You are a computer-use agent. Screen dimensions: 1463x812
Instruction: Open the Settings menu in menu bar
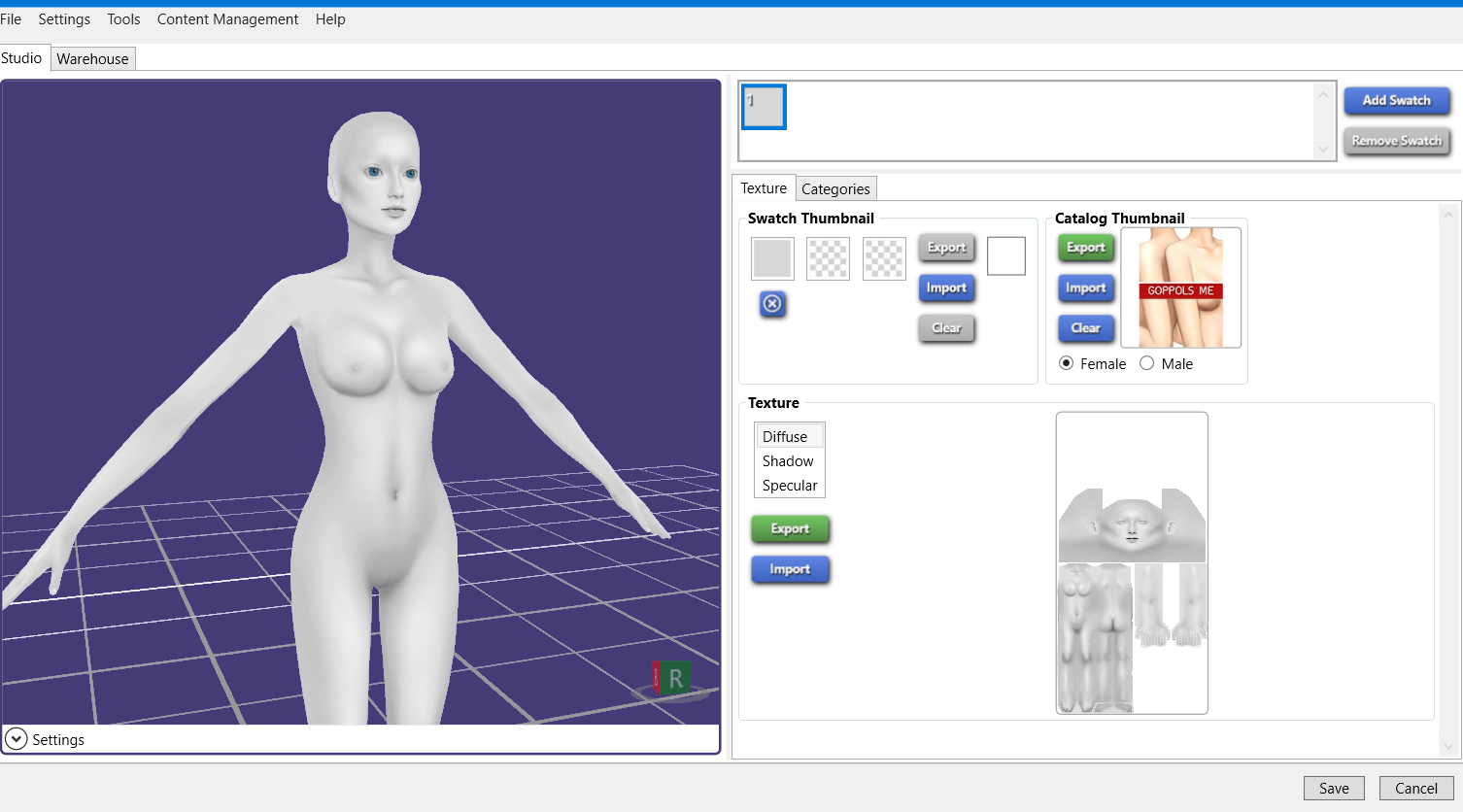tap(64, 19)
